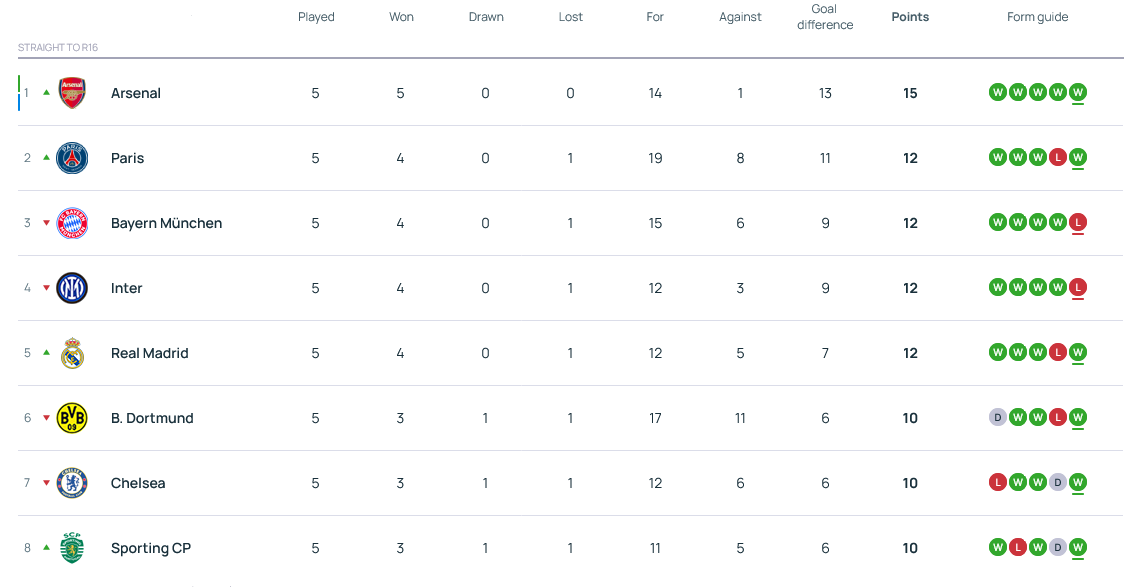The height and width of the screenshot is (587, 1141).
Task: Click the Inter club crest
Action: 72,288
